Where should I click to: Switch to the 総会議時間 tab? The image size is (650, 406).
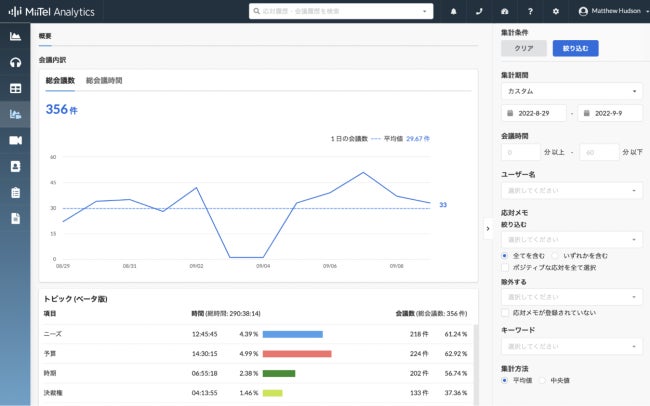[x=104, y=80]
